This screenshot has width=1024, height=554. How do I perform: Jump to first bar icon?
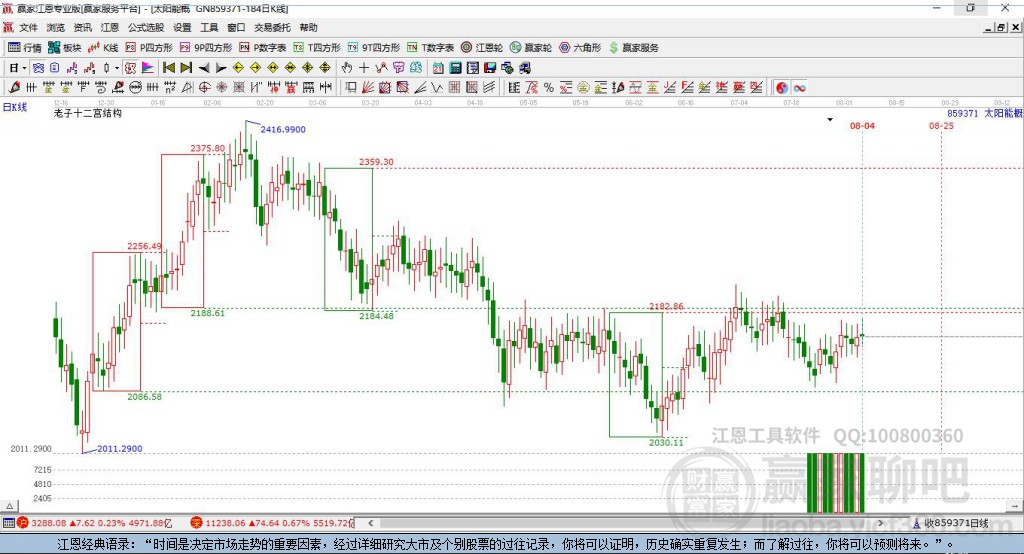(x=168, y=68)
